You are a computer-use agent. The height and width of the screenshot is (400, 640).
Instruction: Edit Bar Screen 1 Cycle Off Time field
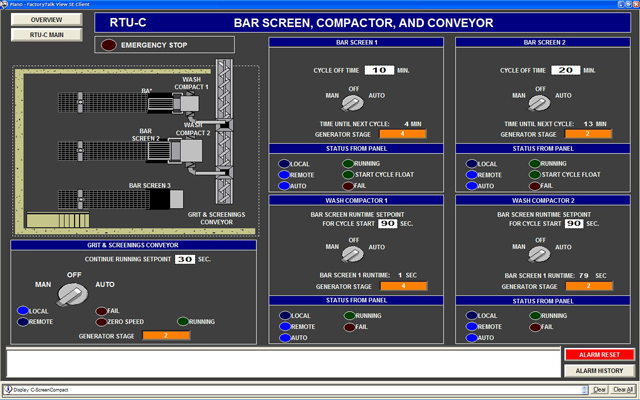point(378,70)
